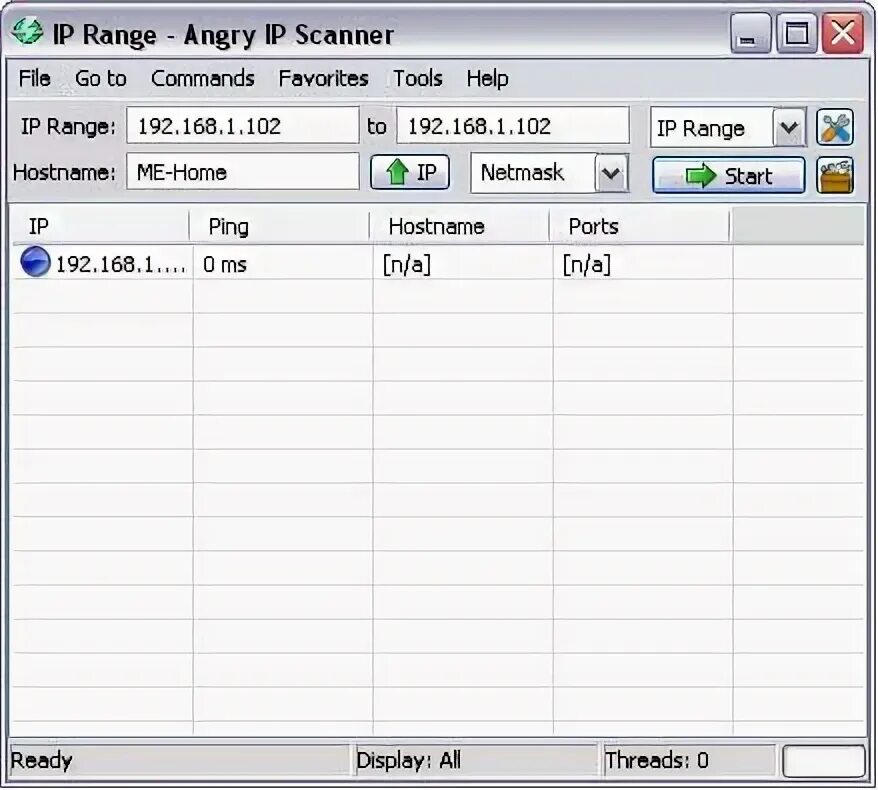Image resolution: width=878 pixels, height=790 pixels.
Task: Sort by the IP column header
Action: tap(101, 226)
